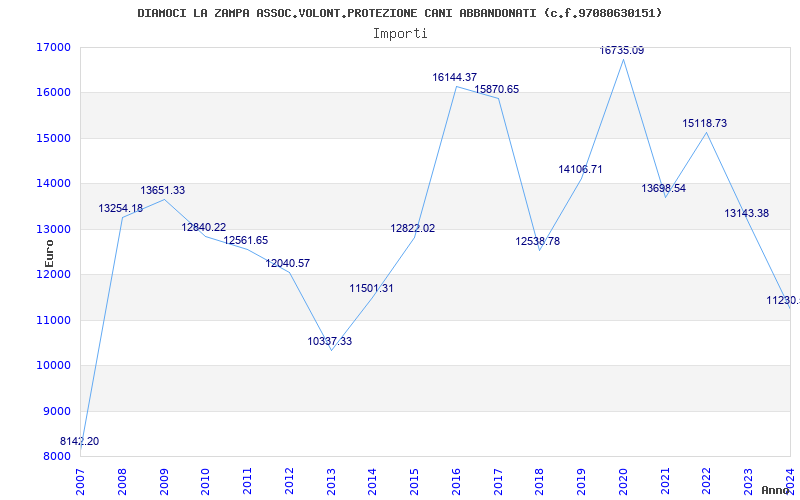The image size is (800, 500).
Task: Click the Importi chart subtitle
Action: [x=400, y=34]
